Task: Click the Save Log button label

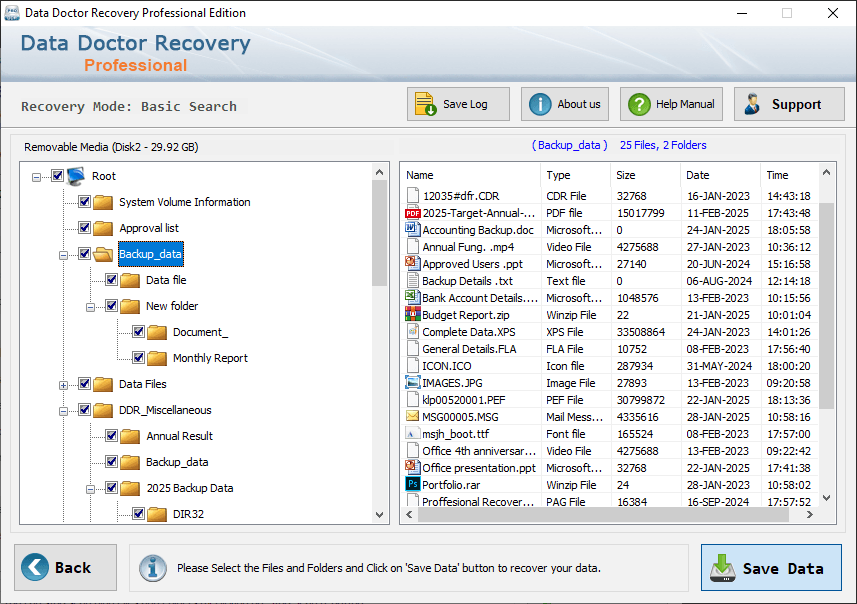Action: [x=465, y=104]
